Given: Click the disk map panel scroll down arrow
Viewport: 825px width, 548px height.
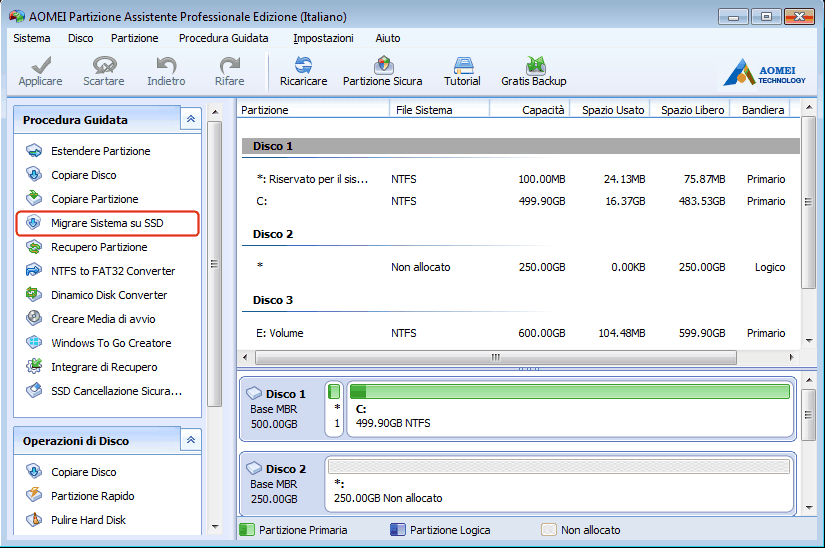Looking at the screenshot, I should 809,508.
